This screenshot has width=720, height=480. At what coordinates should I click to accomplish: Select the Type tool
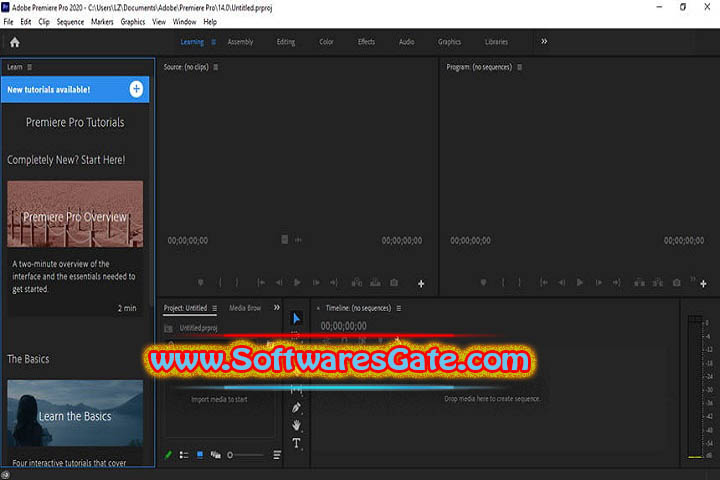296,443
